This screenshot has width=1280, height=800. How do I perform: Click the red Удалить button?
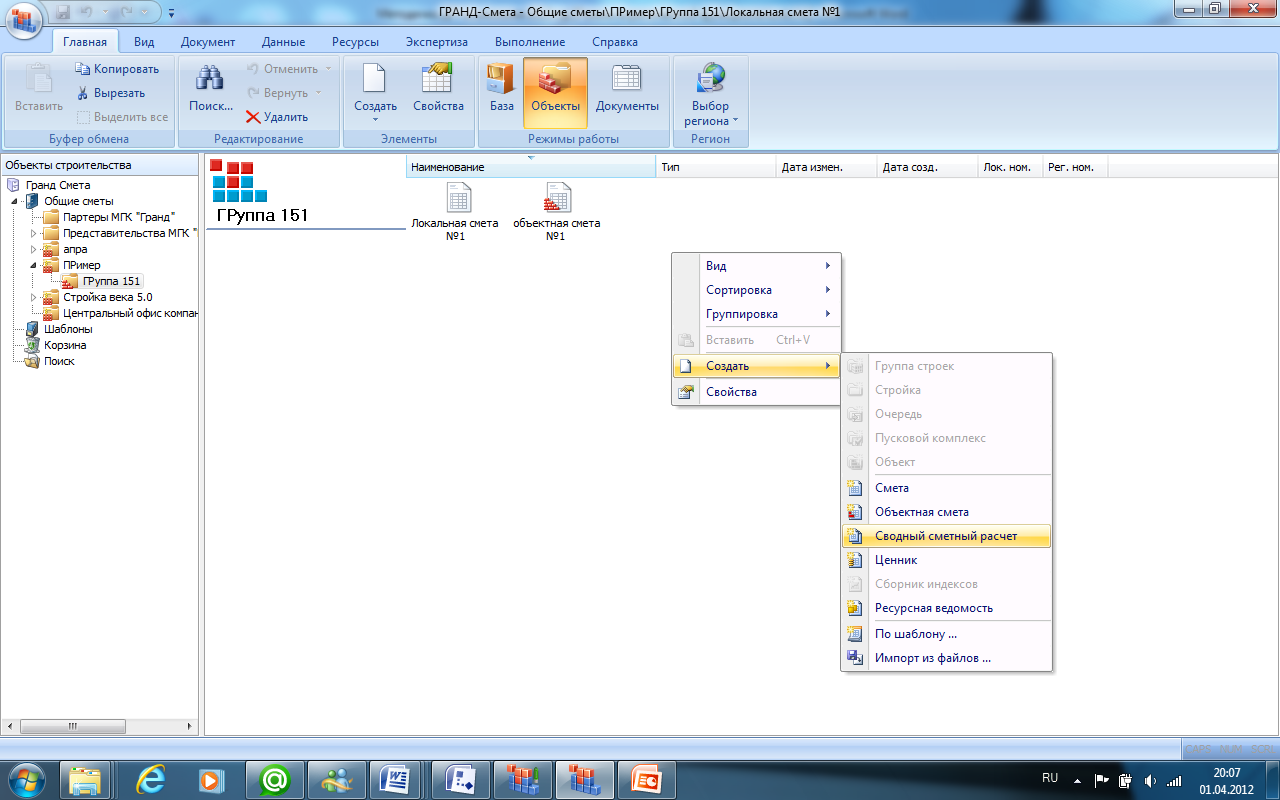pos(277,117)
